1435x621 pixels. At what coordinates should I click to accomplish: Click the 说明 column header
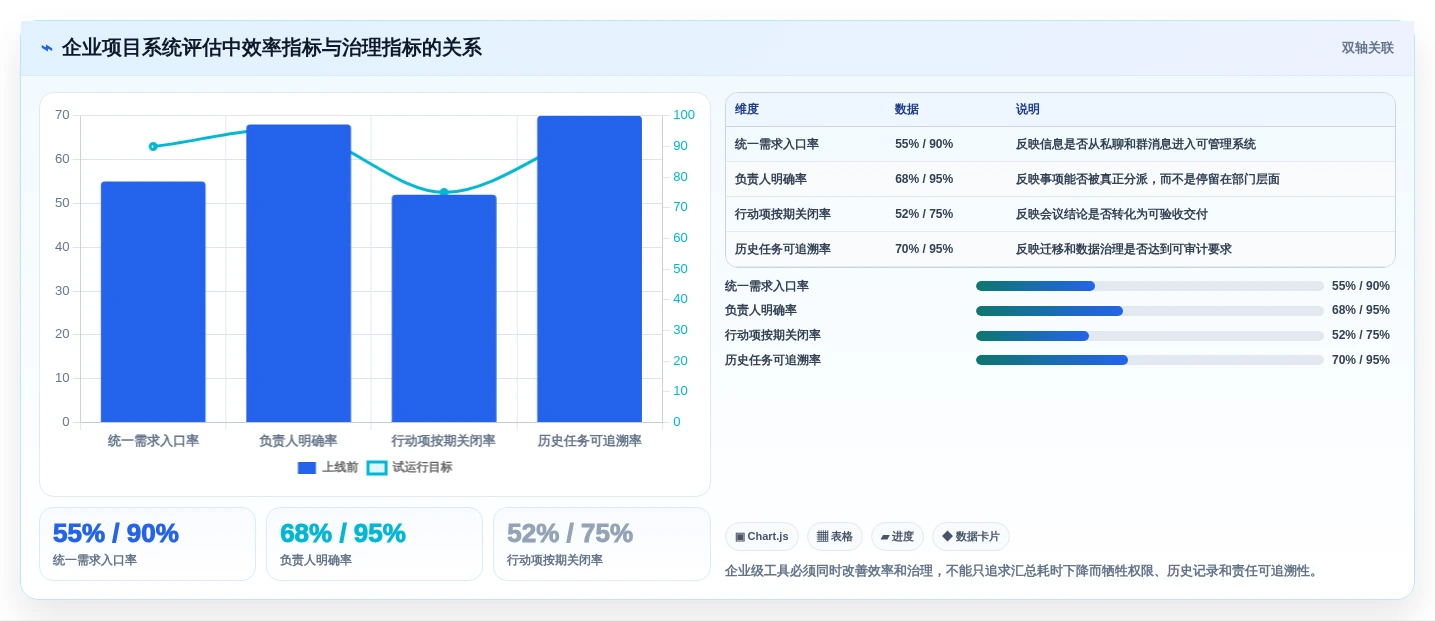(x=1028, y=110)
